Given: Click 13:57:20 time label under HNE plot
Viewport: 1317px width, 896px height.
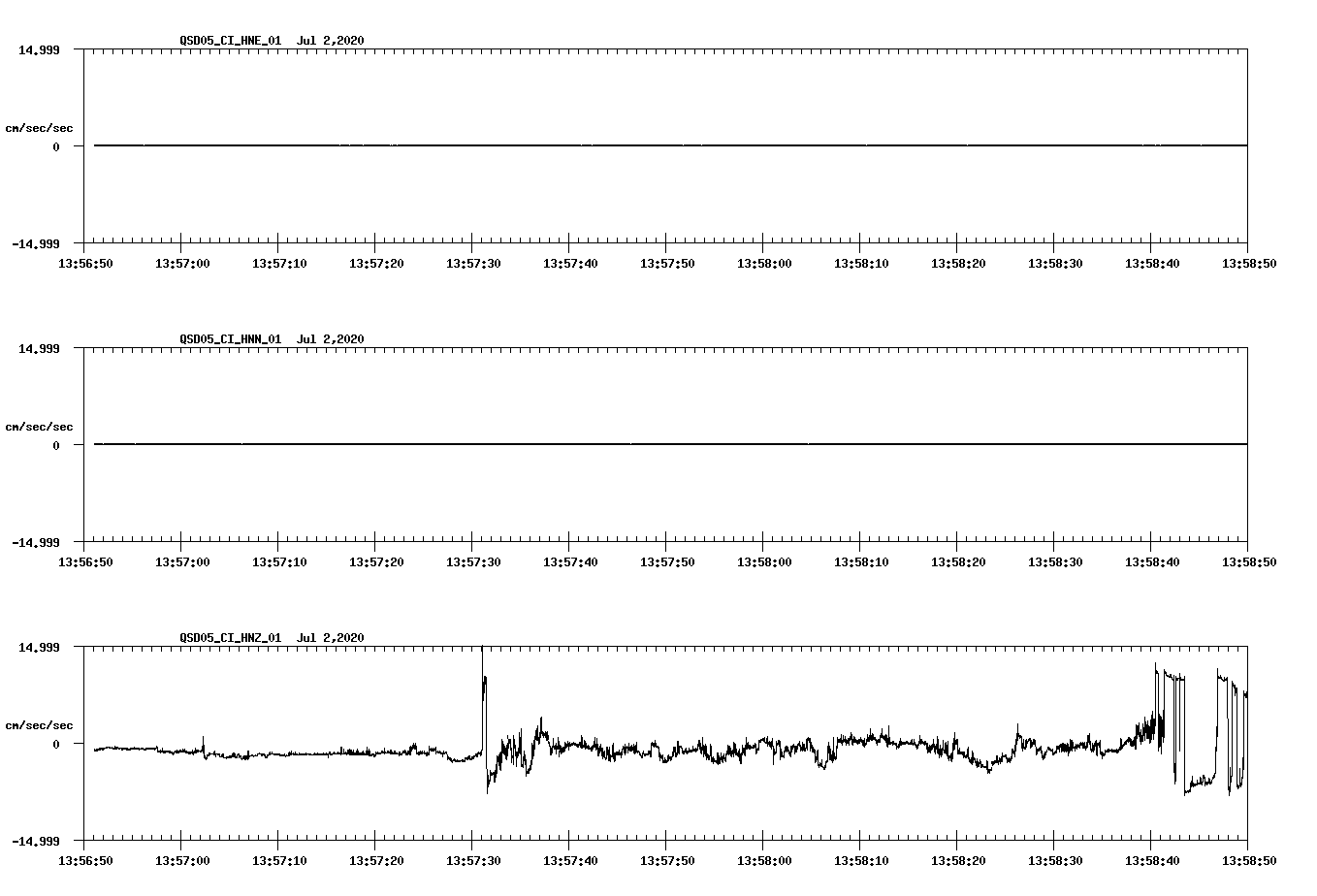Looking at the screenshot, I should [x=376, y=263].
